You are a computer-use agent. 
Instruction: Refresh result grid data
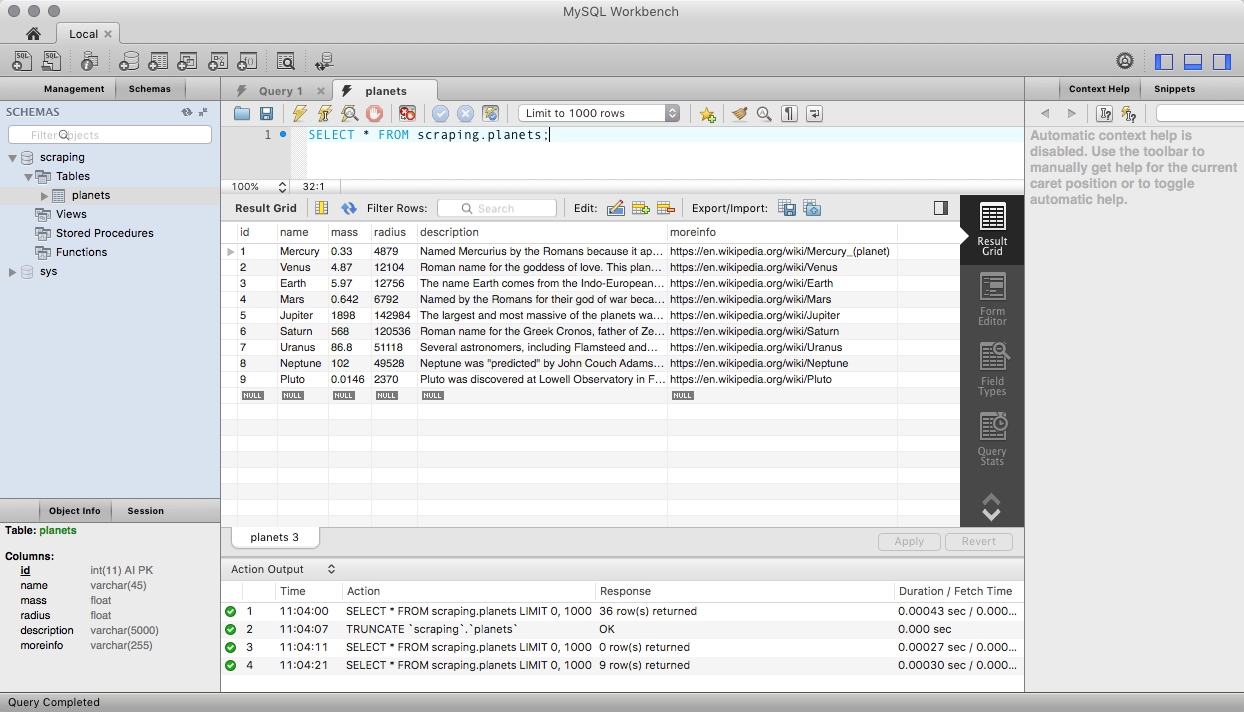[x=349, y=208]
